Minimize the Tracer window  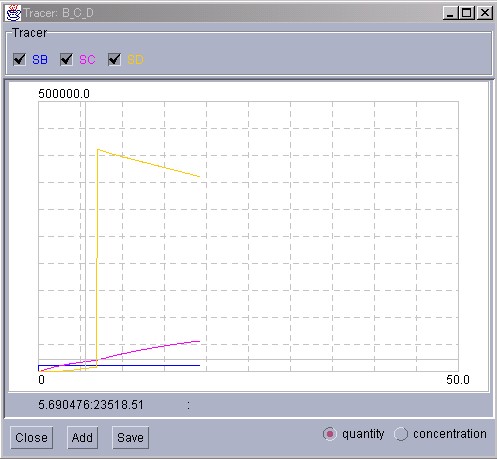[x=450, y=13]
